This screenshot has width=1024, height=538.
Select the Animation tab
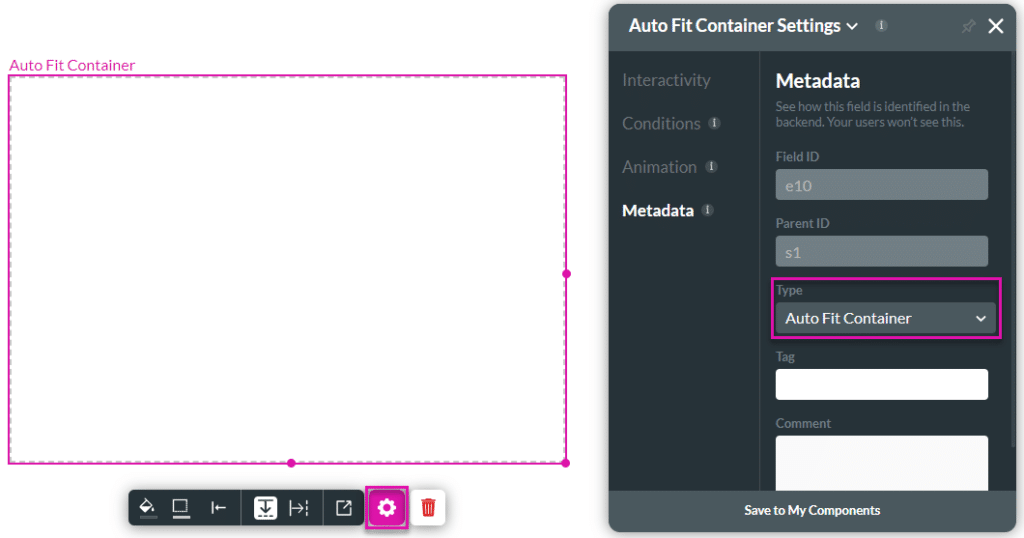(x=659, y=167)
